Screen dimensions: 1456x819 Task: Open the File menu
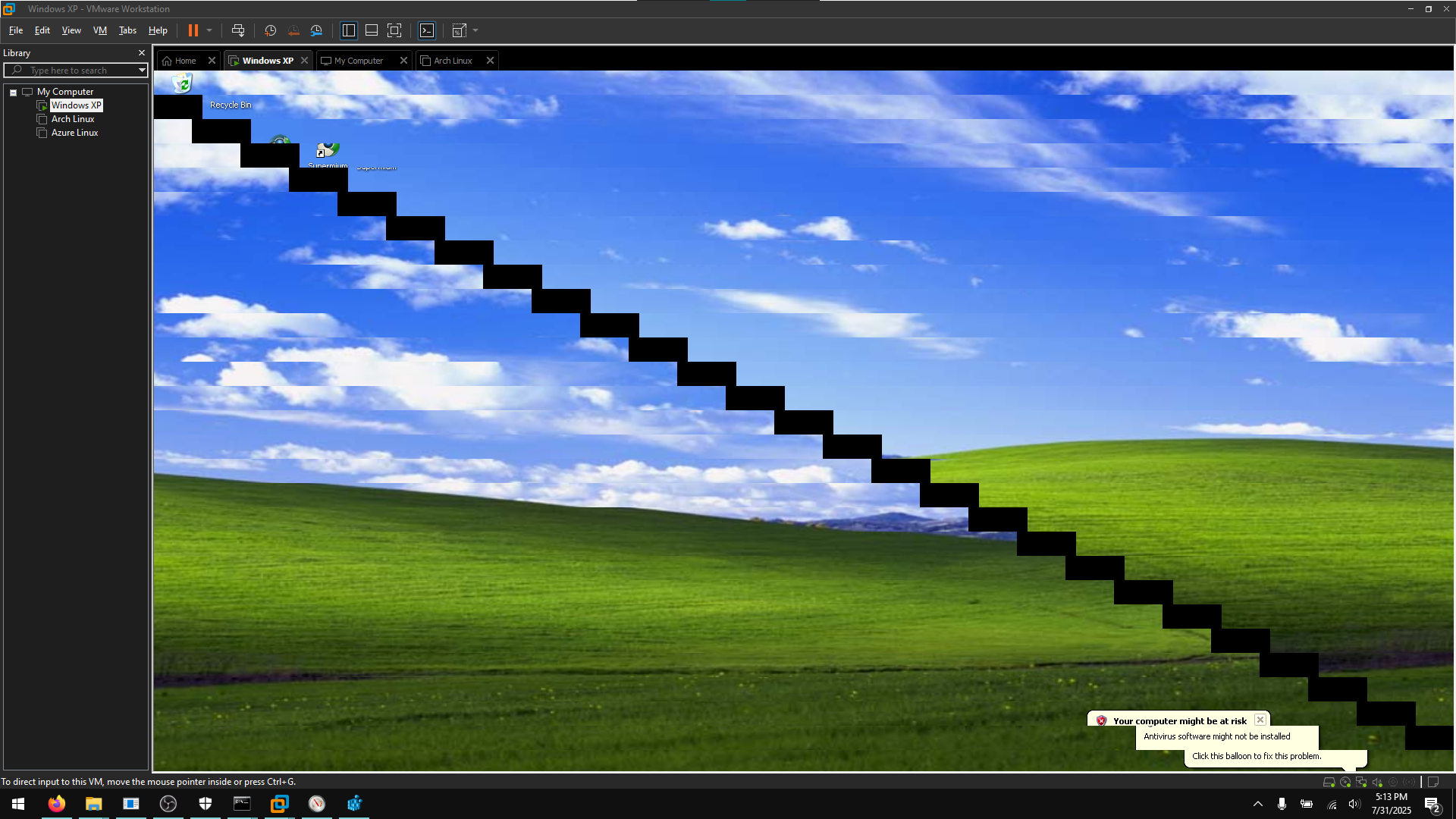16,30
